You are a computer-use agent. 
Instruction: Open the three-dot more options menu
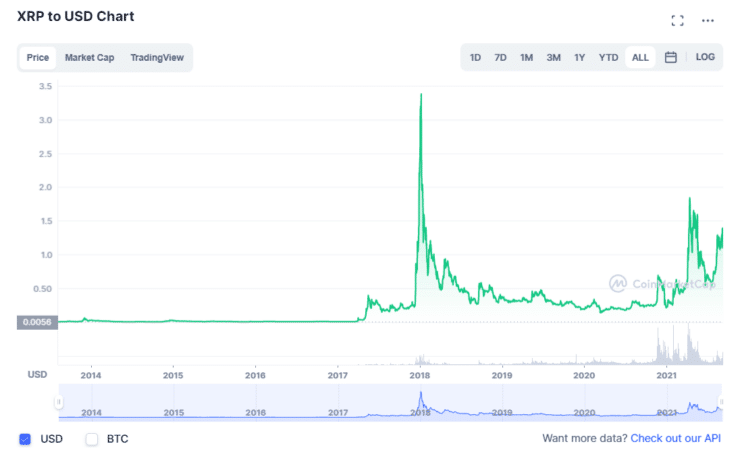click(x=707, y=20)
